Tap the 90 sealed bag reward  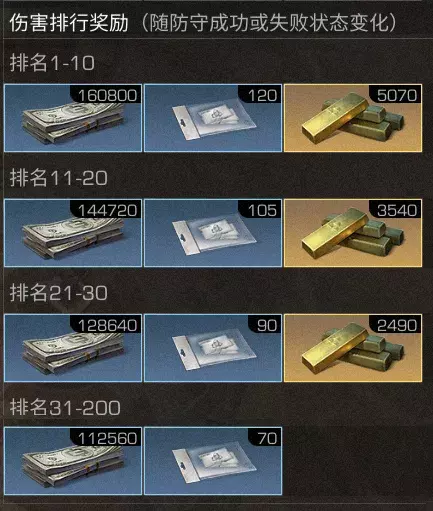[213, 348]
